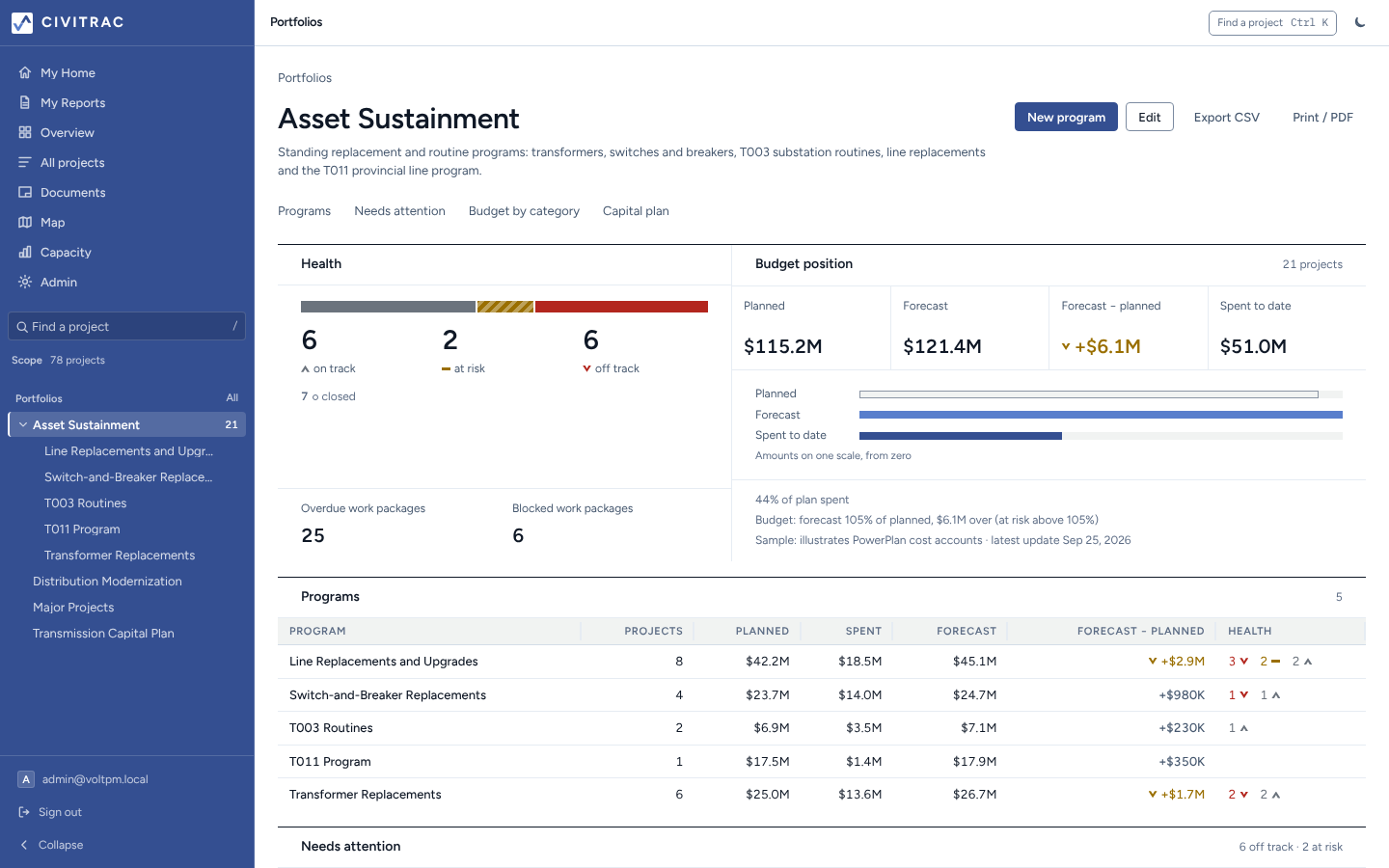Open Switch-and-Breaker Replacements table row

point(822,694)
